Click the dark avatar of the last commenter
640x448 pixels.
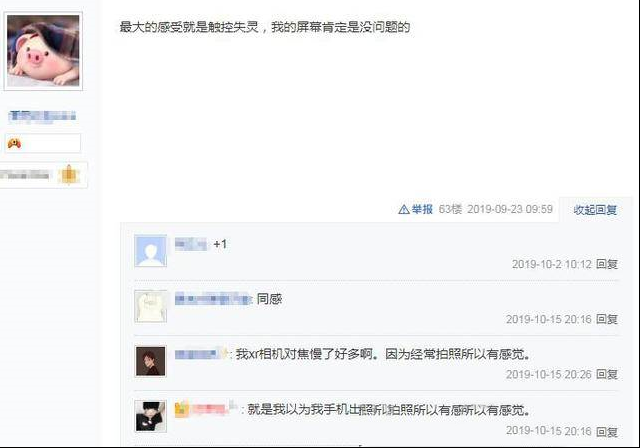(151, 416)
